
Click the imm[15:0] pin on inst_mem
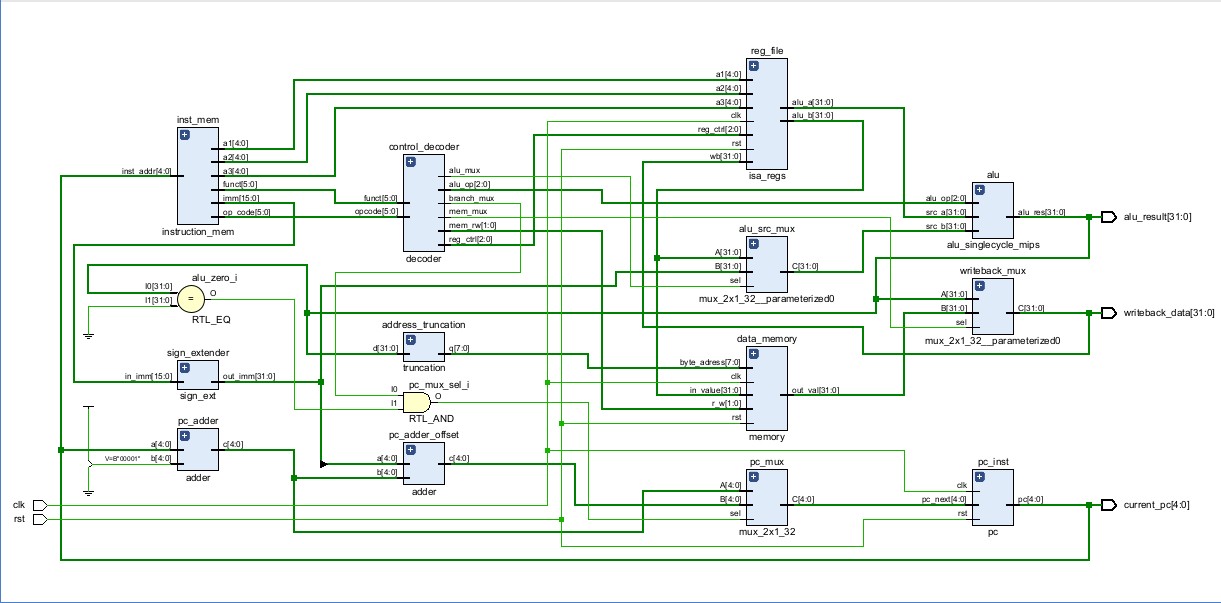239,198
